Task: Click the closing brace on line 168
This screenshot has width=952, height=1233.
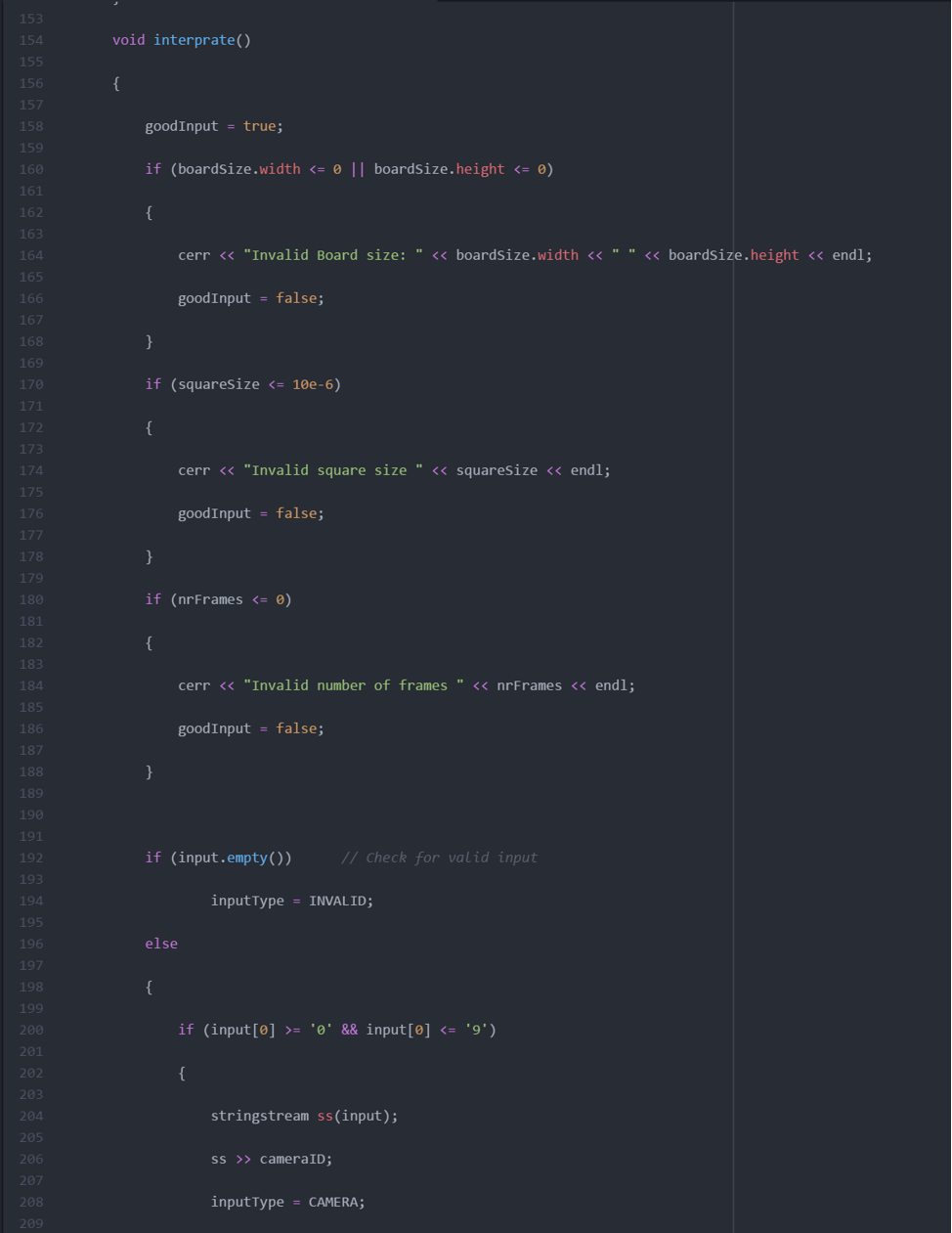Action: pos(150,341)
